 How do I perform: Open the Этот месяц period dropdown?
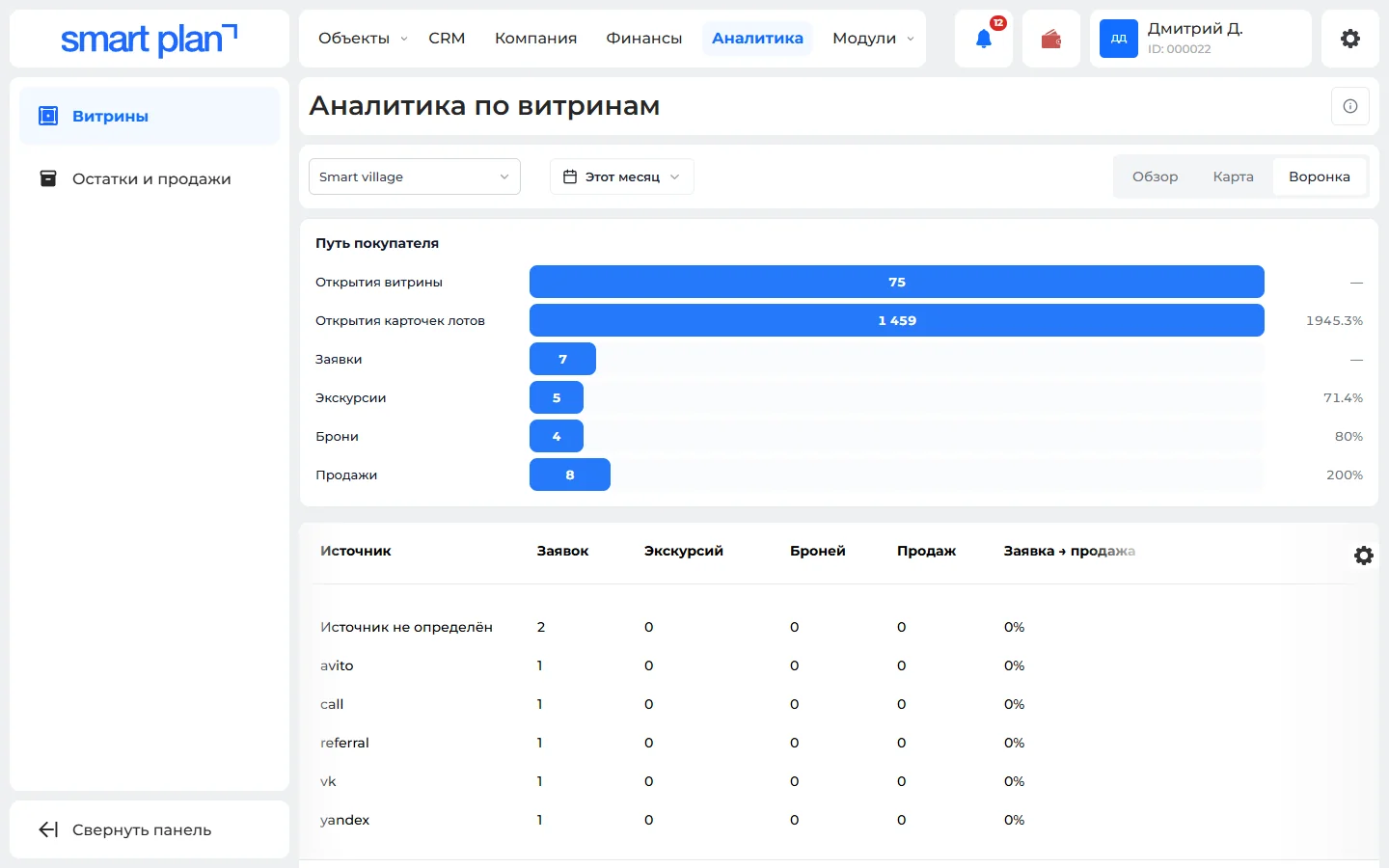tap(622, 176)
